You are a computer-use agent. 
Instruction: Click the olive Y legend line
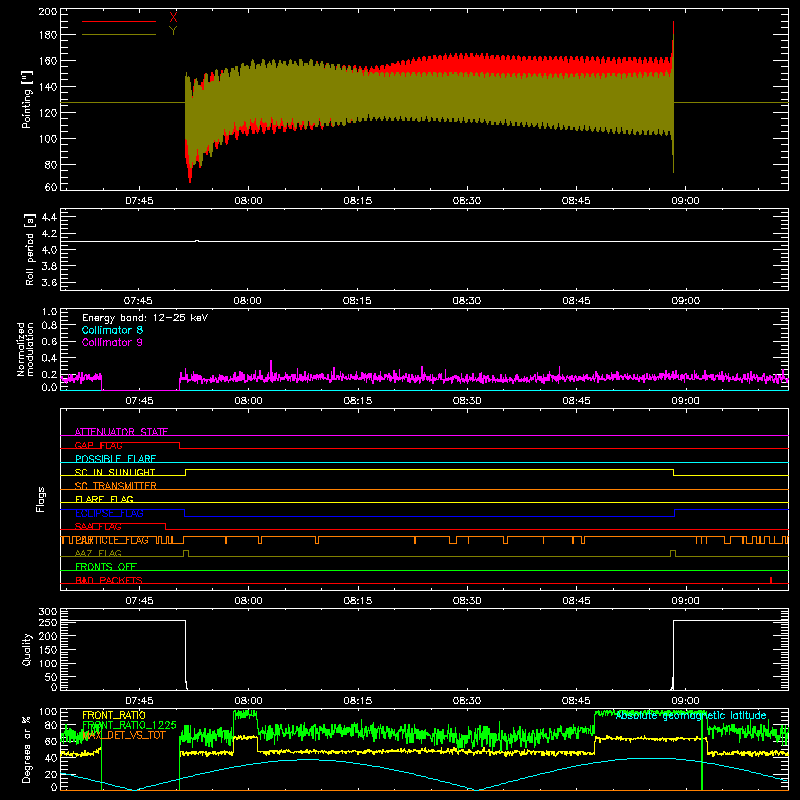pyautogui.click(x=119, y=35)
